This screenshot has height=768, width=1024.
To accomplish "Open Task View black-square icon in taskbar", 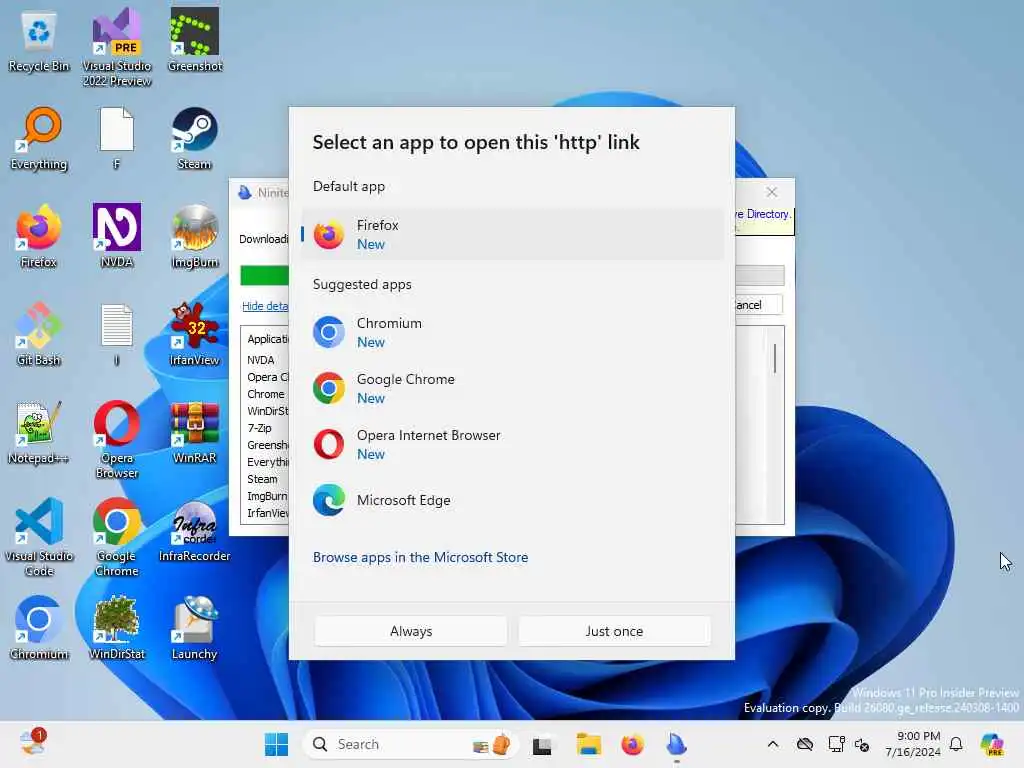I will coord(542,745).
